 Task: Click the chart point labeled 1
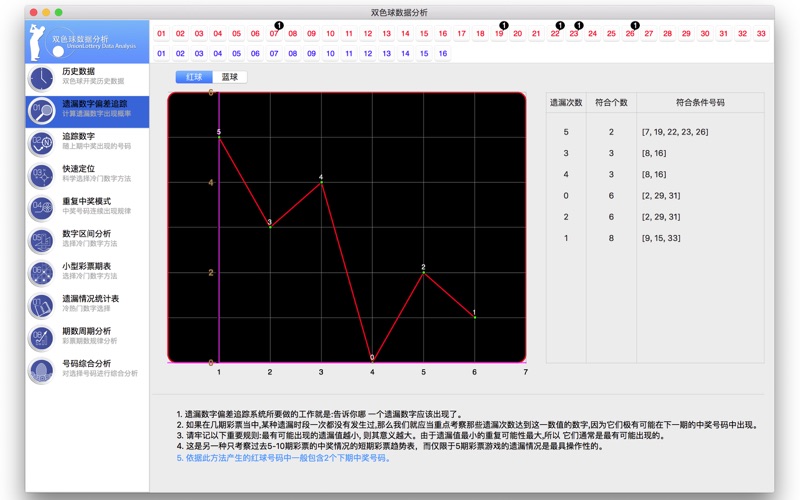pyautogui.click(x=474, y=317)
